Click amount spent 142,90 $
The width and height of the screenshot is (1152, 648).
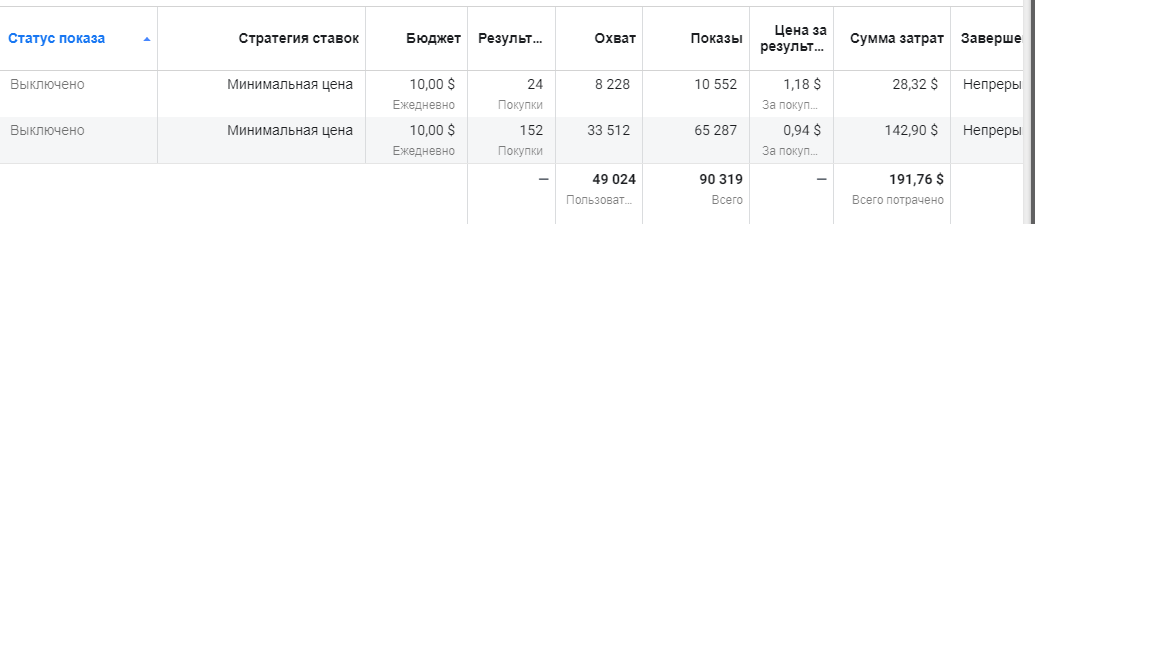911,131
